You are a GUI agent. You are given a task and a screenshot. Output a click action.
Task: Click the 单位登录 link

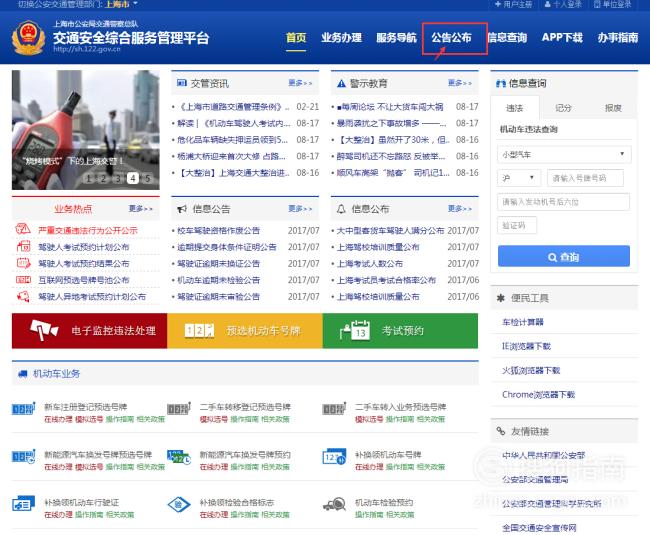pyautogui.click(x=613, y=4)
